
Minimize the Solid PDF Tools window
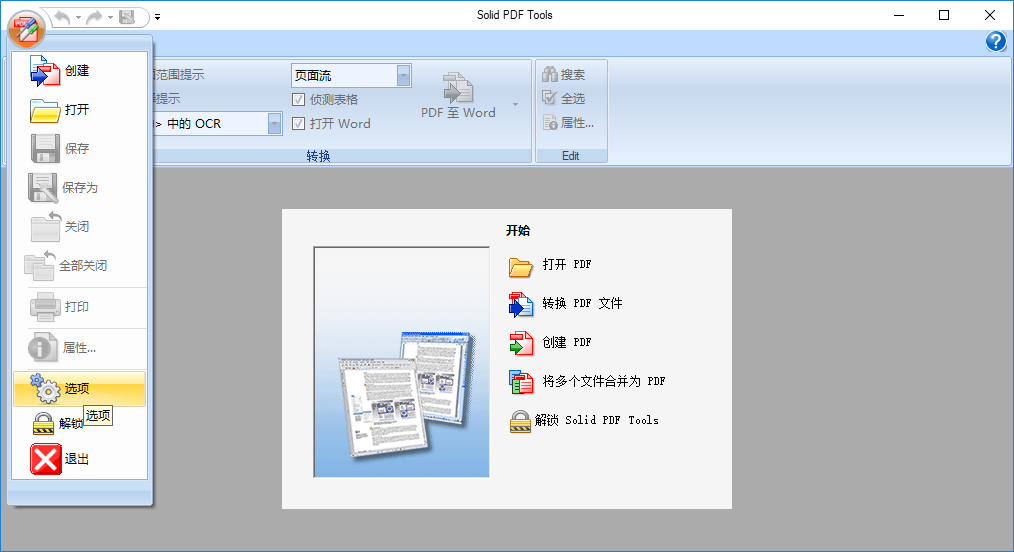(x=899, y=15)
